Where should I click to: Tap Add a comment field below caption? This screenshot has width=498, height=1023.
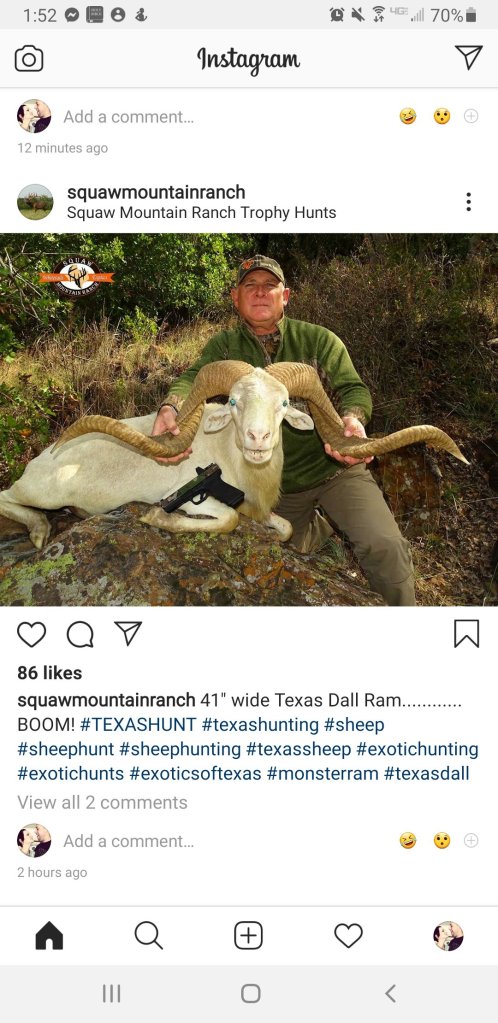[x=129, y=842]
